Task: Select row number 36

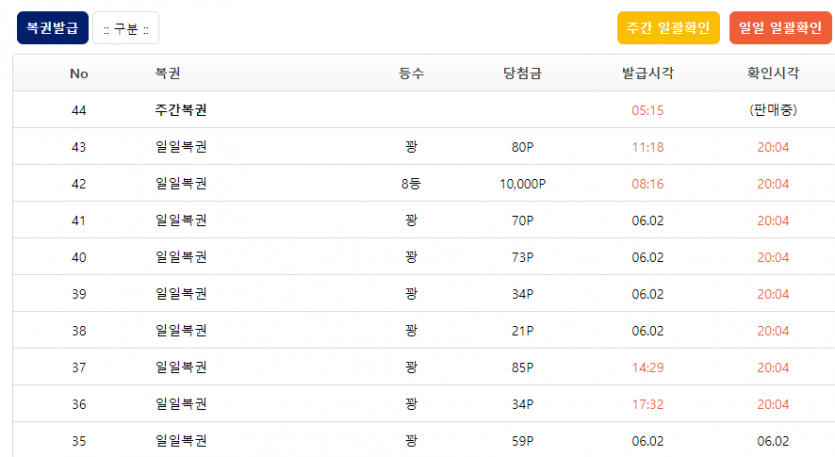Action: tap(79, 404)
